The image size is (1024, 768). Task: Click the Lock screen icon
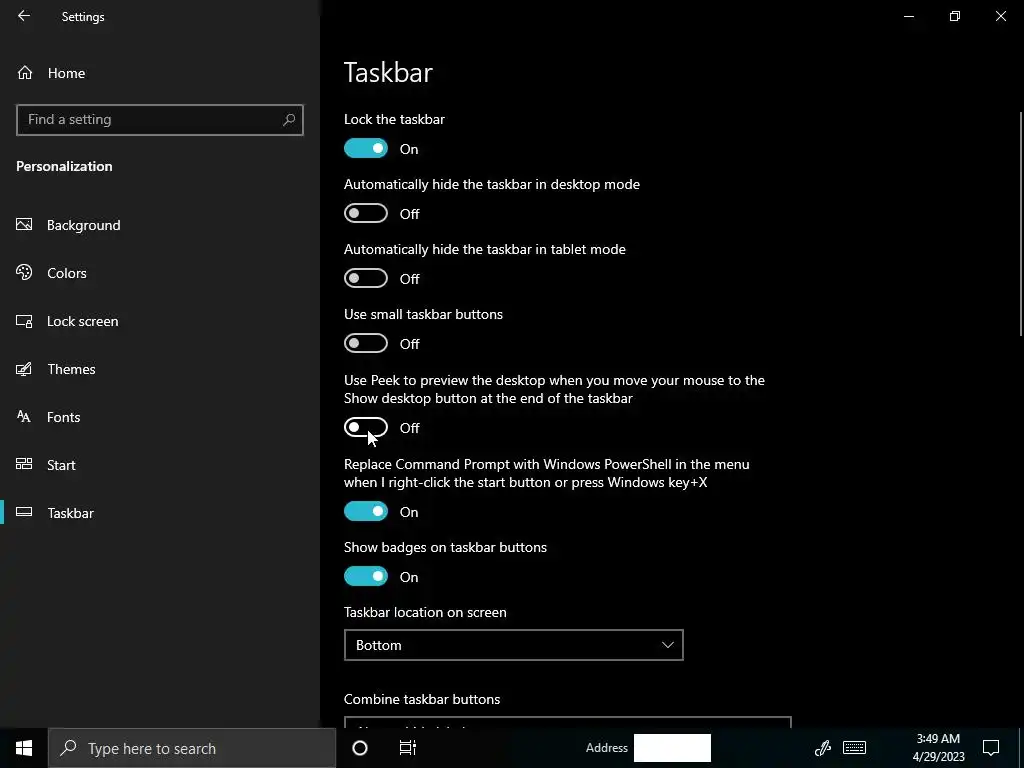point(24,321)
